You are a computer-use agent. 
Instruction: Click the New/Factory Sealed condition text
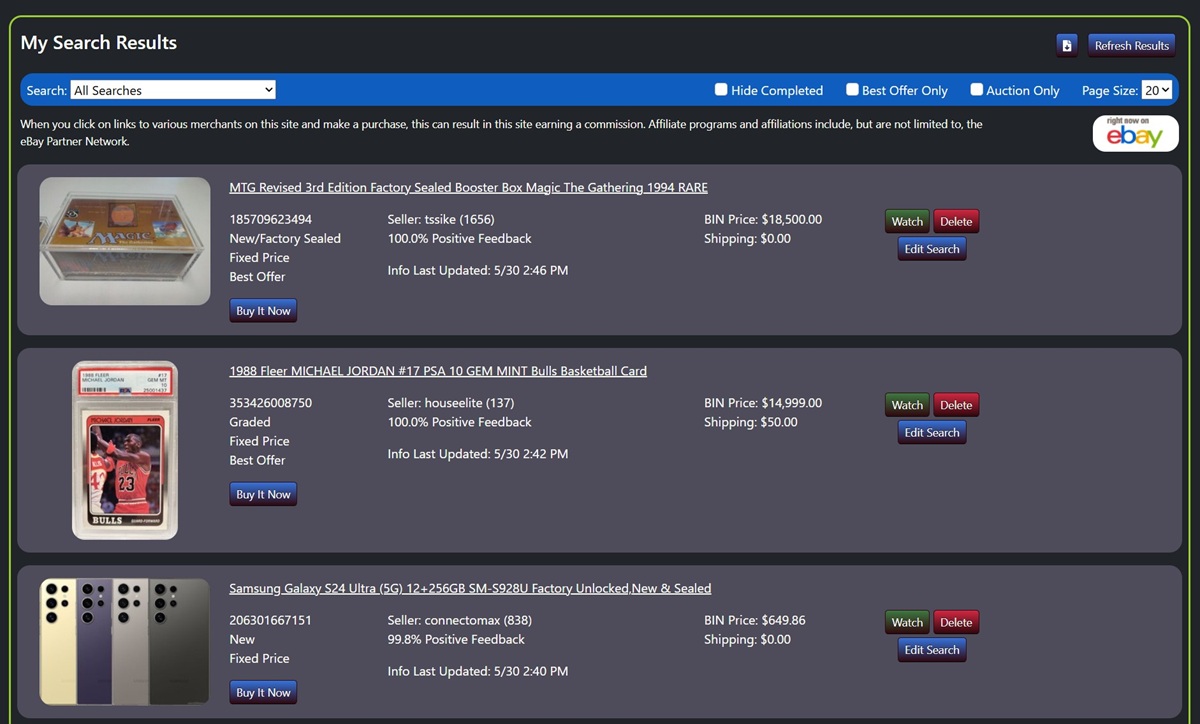tap(285, 238)
